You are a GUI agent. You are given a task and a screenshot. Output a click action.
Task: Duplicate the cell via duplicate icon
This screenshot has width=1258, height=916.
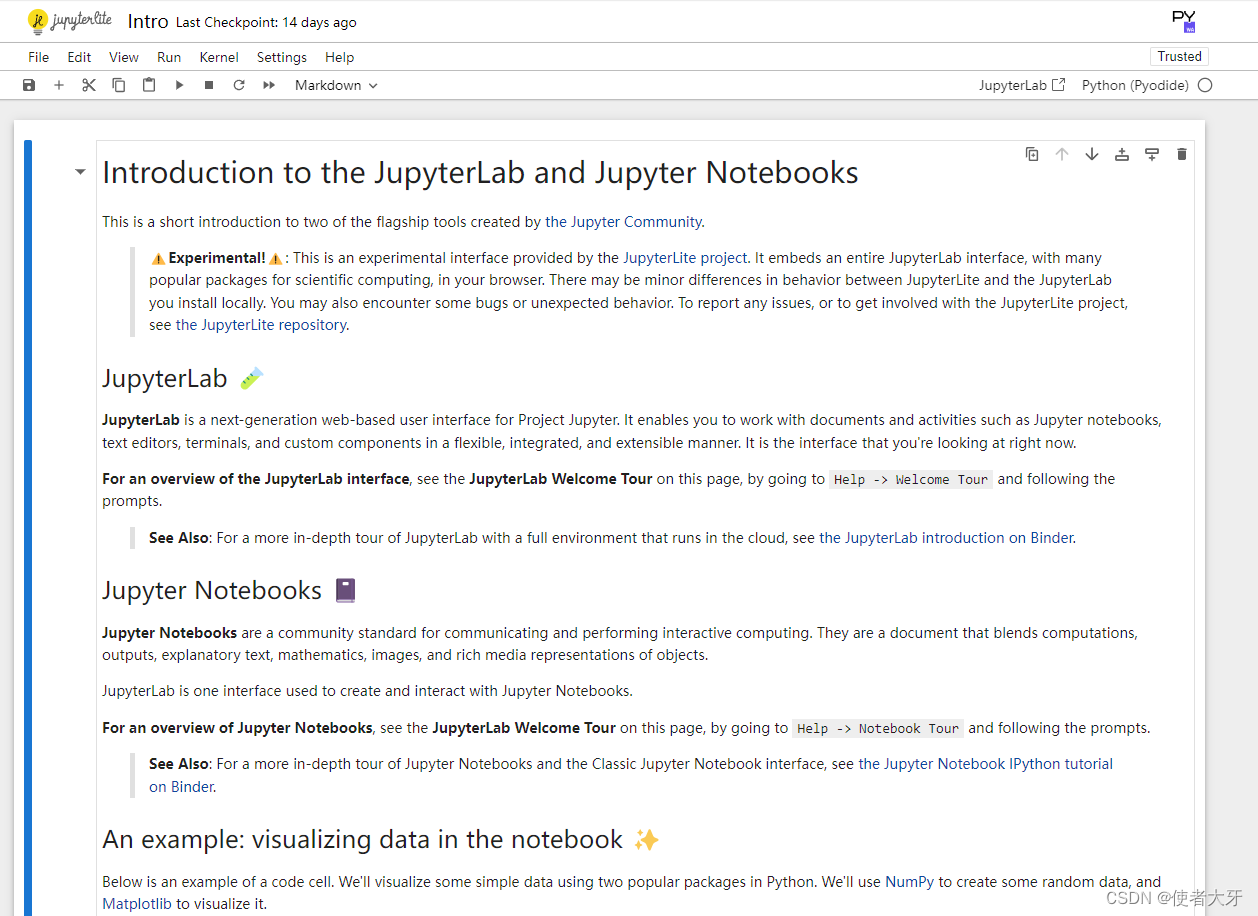(x=1032, y=154)
